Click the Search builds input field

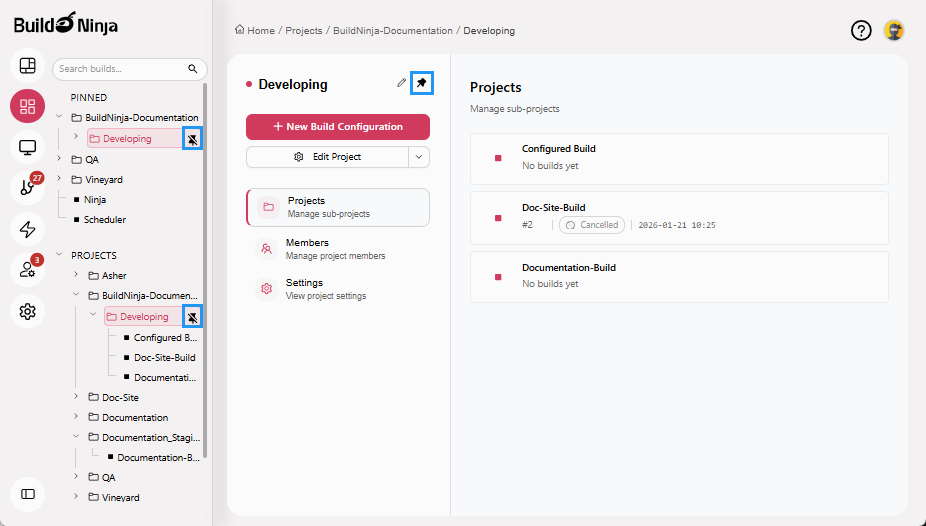120,69
